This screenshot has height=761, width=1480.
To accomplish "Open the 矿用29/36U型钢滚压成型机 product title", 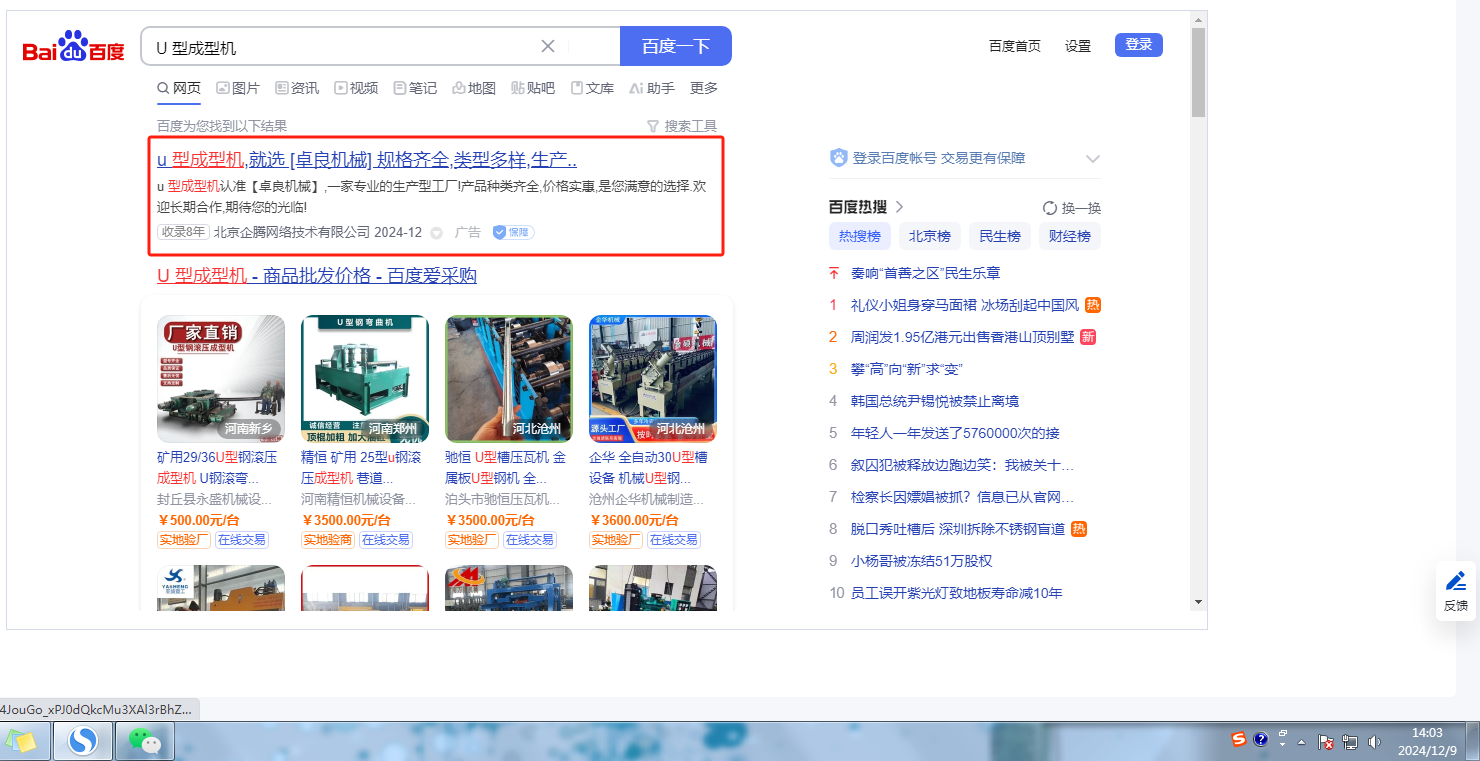I will click(215, 467).
